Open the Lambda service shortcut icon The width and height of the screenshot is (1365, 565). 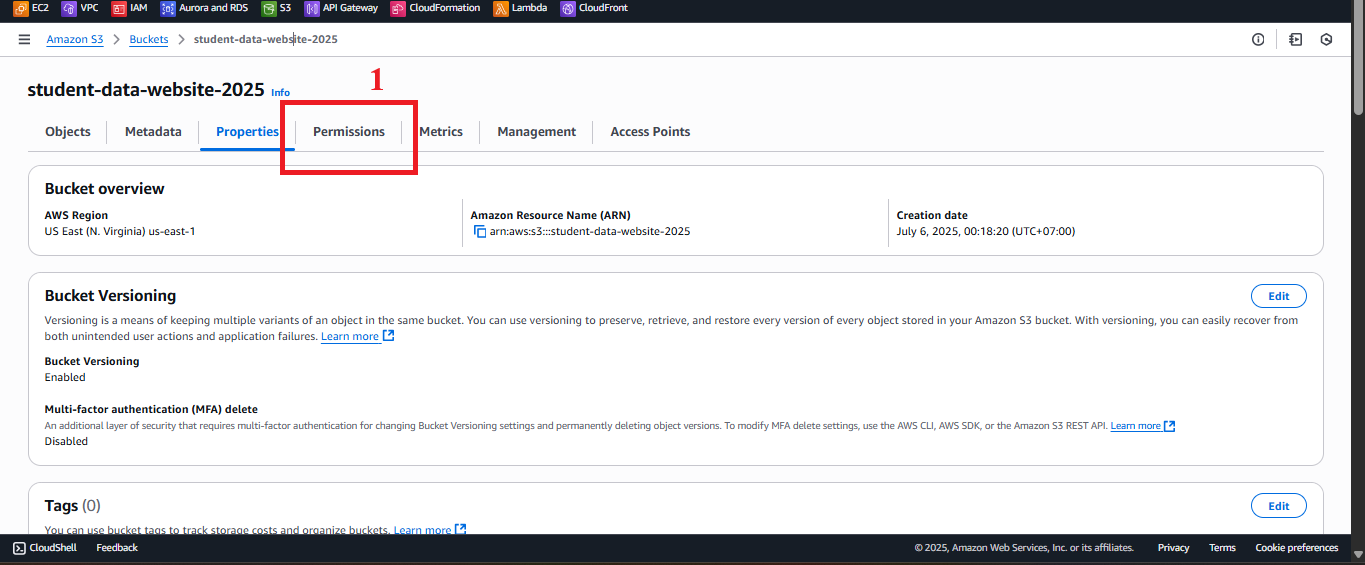click(501, 8)
